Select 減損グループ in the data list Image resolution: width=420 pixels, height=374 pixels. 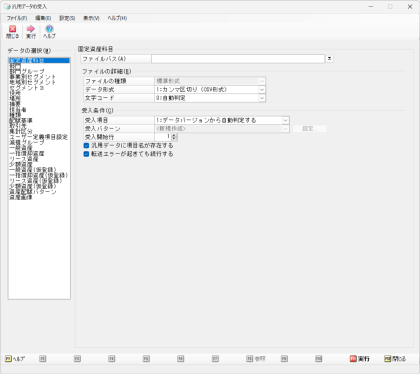pyautogui.click(x=27, y=142)
